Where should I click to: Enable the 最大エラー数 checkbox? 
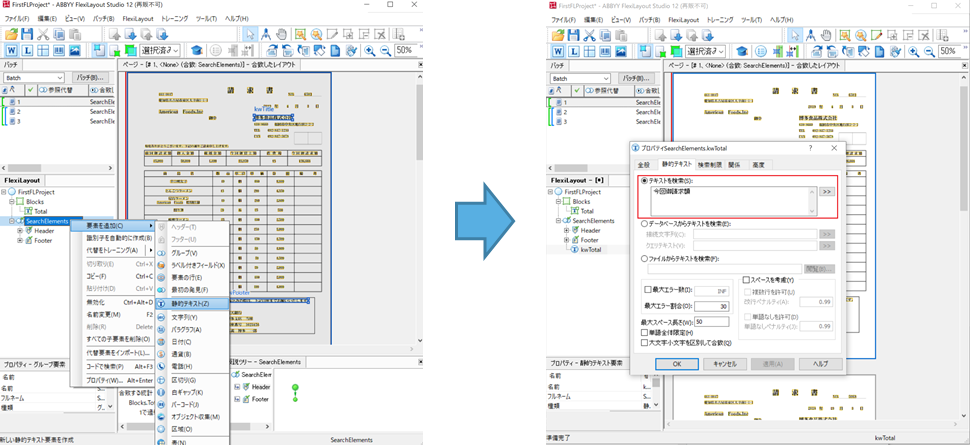[648, 289]
